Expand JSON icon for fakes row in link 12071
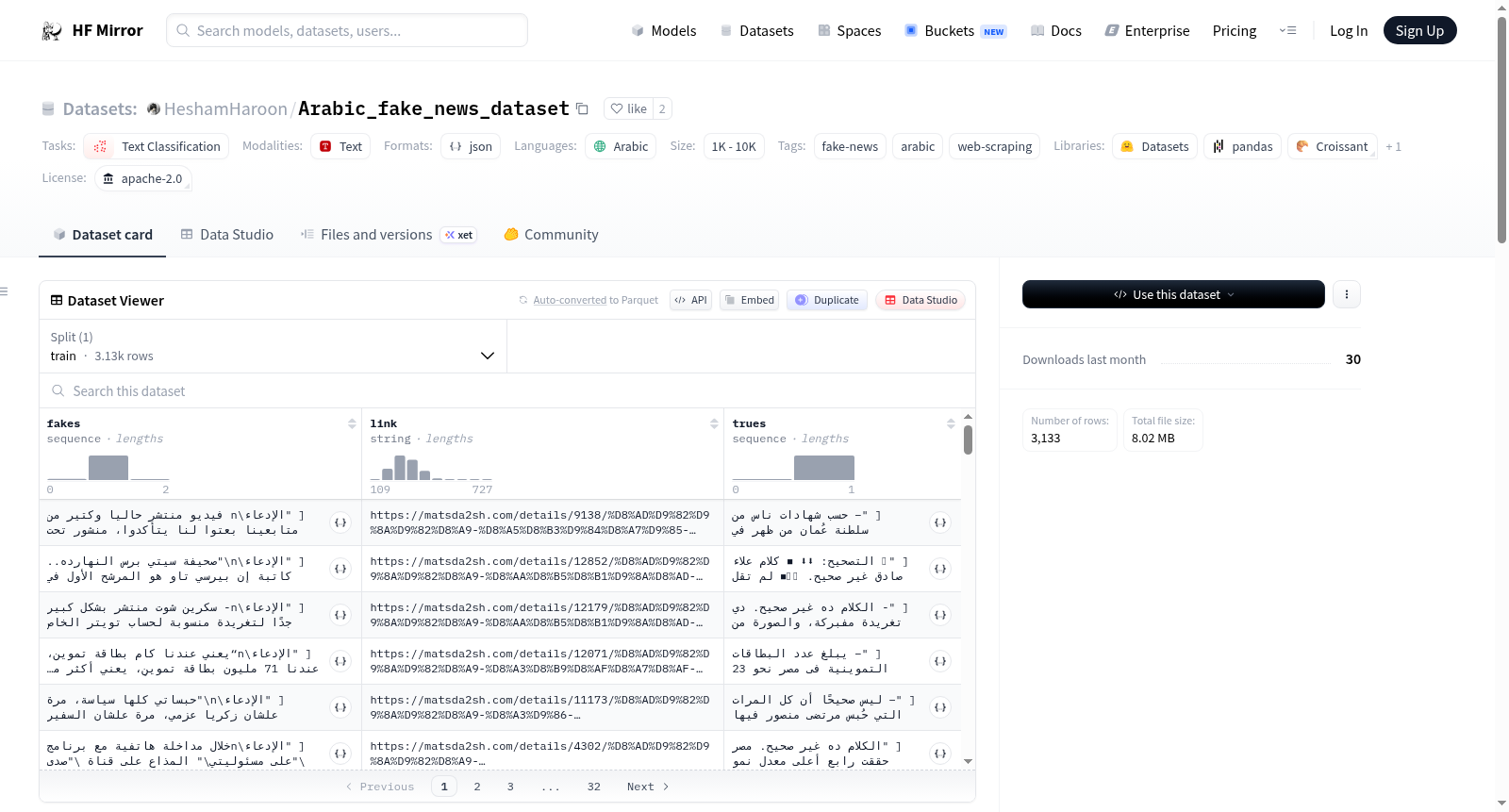 click(x=340, y=661)
